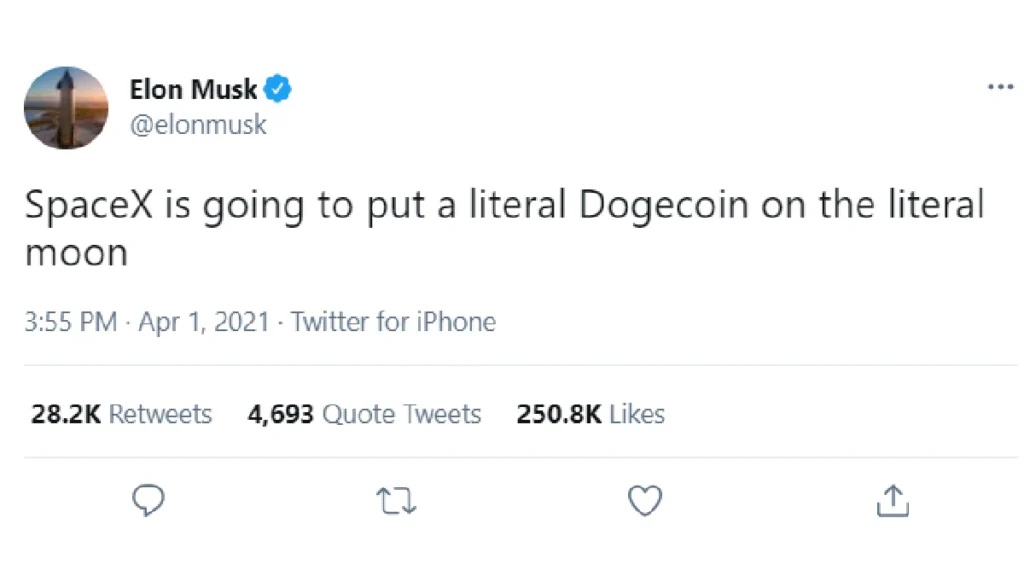
Task: Click SpaceX at the start of the tweet
Action: click(x=88, y=205)
